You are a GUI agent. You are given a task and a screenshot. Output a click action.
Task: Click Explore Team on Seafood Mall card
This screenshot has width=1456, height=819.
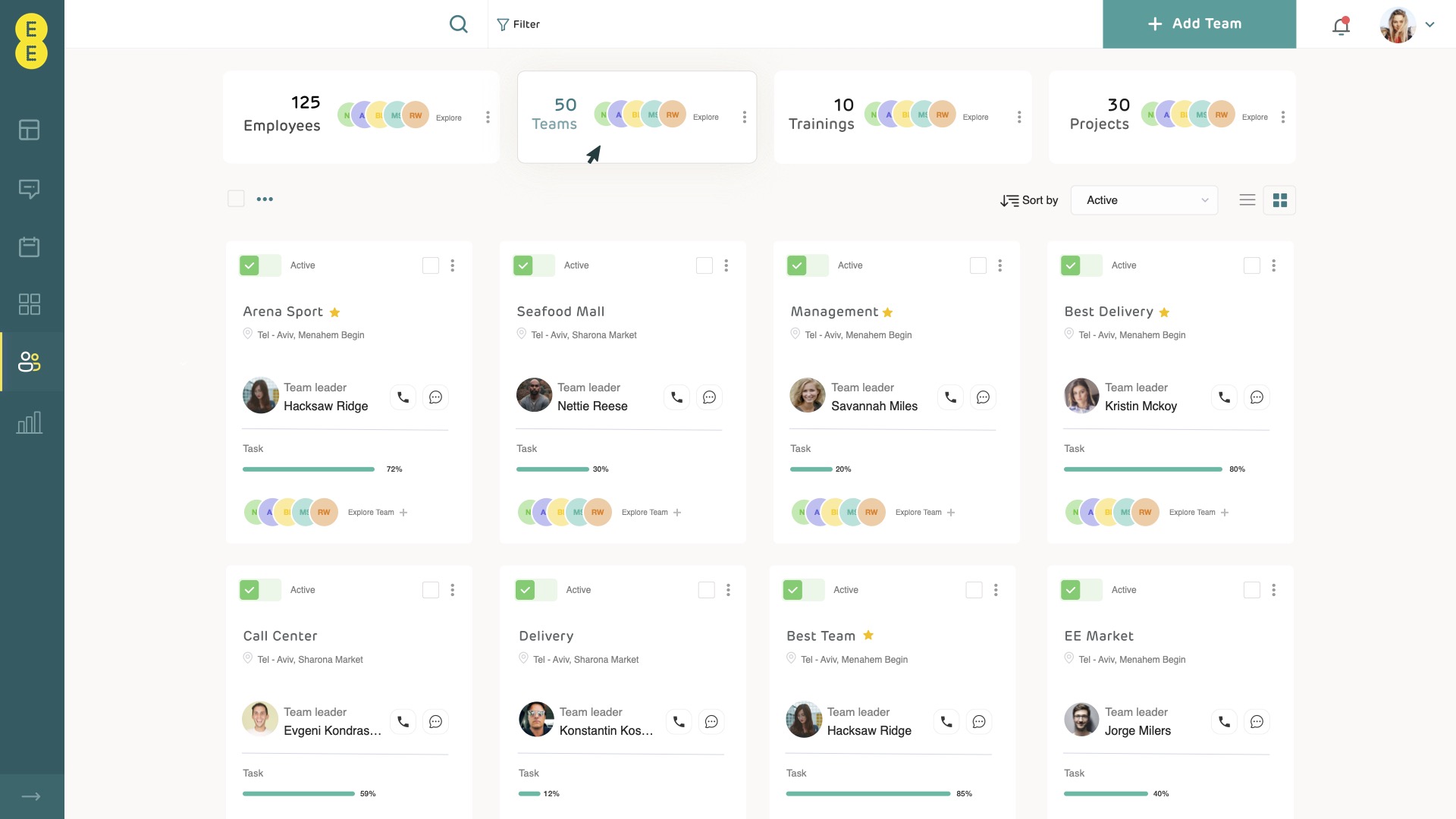(651, 513)
